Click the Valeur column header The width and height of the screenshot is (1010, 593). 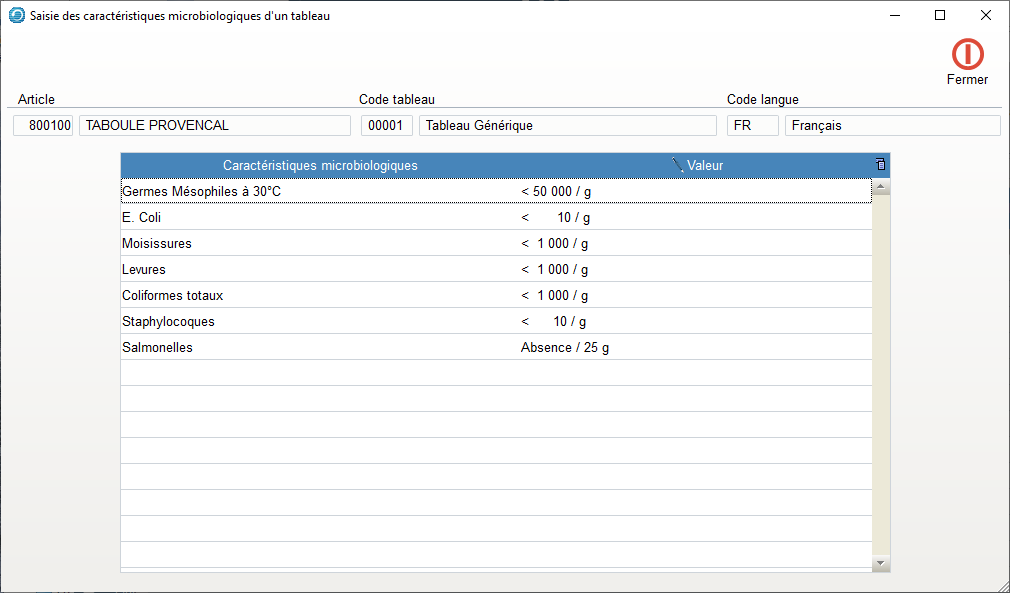(705, 165)
